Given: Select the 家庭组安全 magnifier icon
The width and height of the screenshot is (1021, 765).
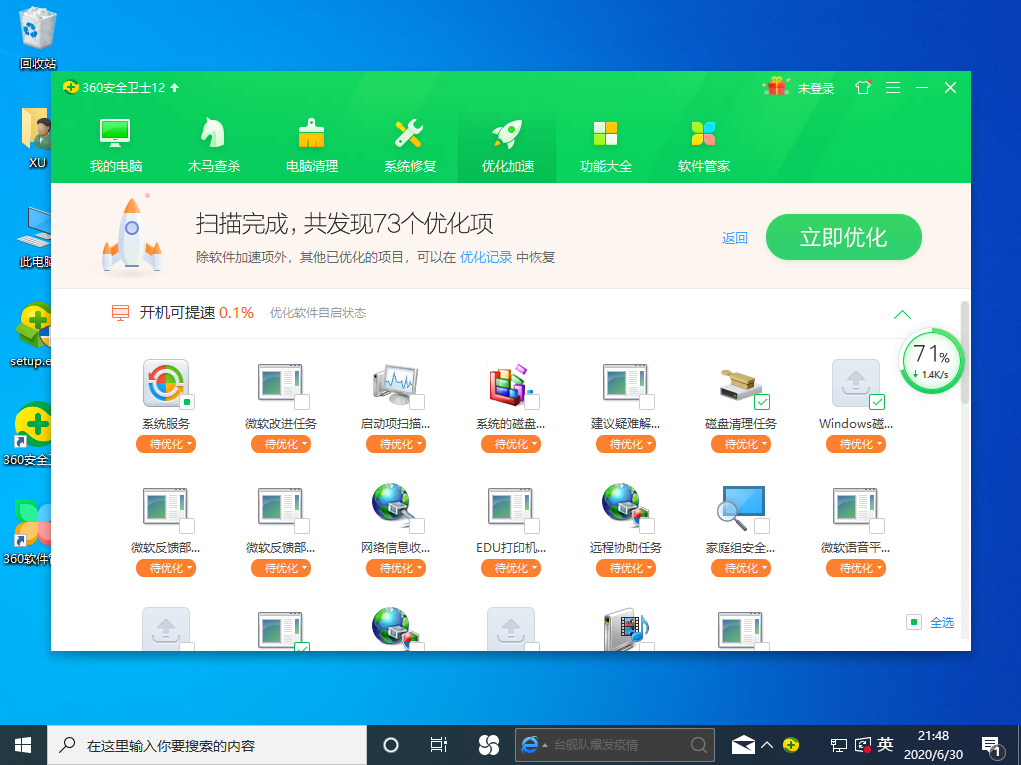Looking at the screenshot, I should click(741, 506).
